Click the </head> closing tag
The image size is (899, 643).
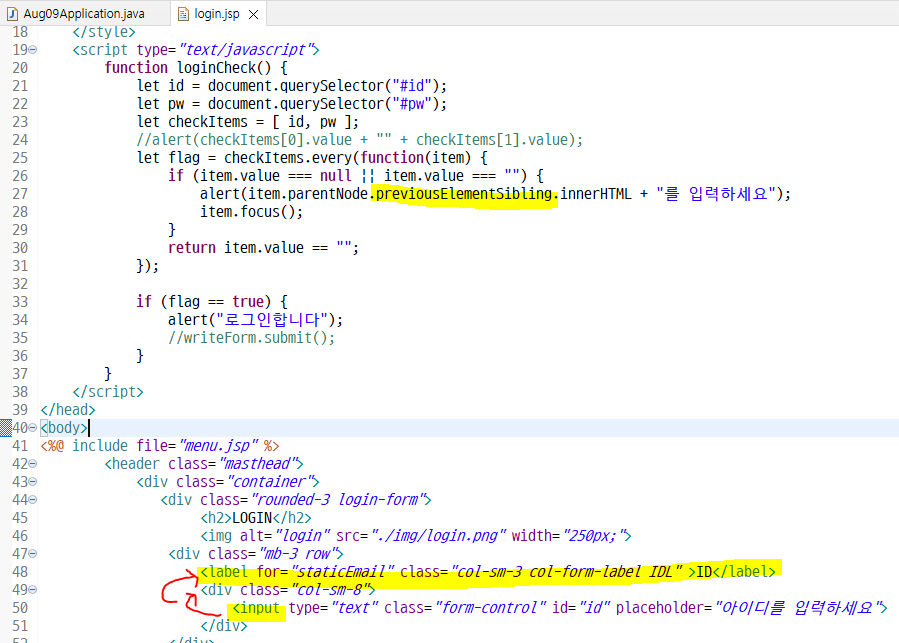point(68,410)
